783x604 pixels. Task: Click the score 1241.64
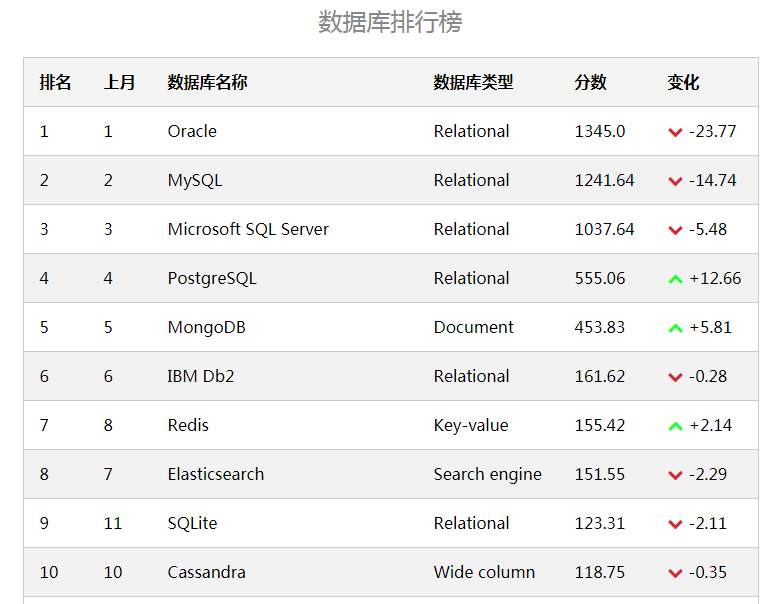pos(604,180)
